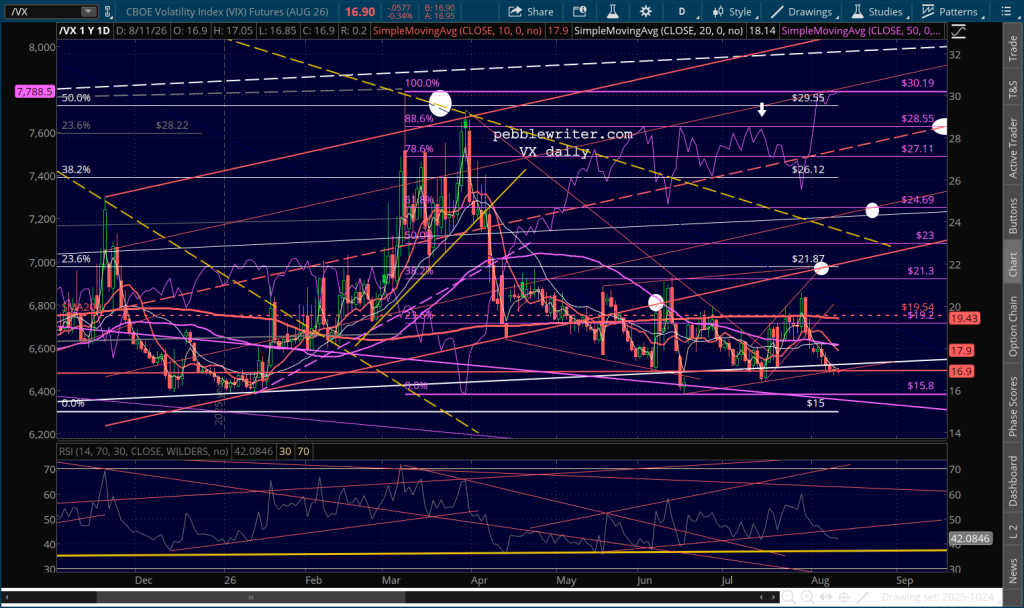The image size is (1024, 608).
Task: Click the 16.9 price bubble on right axis
Action: point(961,371)
